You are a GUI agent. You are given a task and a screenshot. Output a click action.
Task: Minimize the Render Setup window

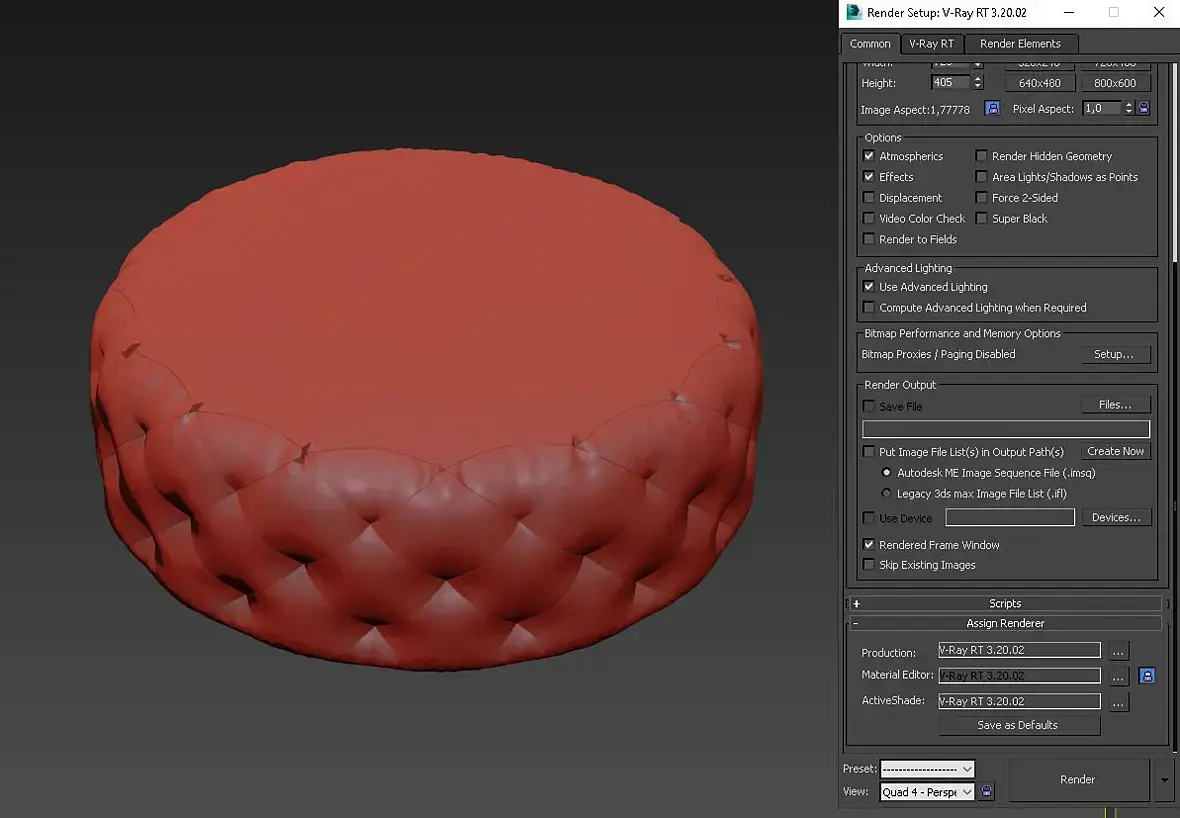tap(1069, 12)
